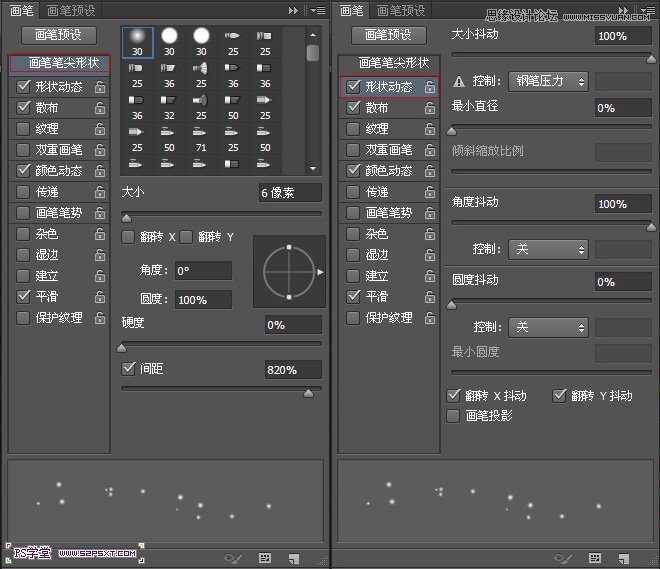The height and width of the screenshot is (569, 660).
Task: Click the 硬度 hardness slider handle
Action: click(122, 348)
